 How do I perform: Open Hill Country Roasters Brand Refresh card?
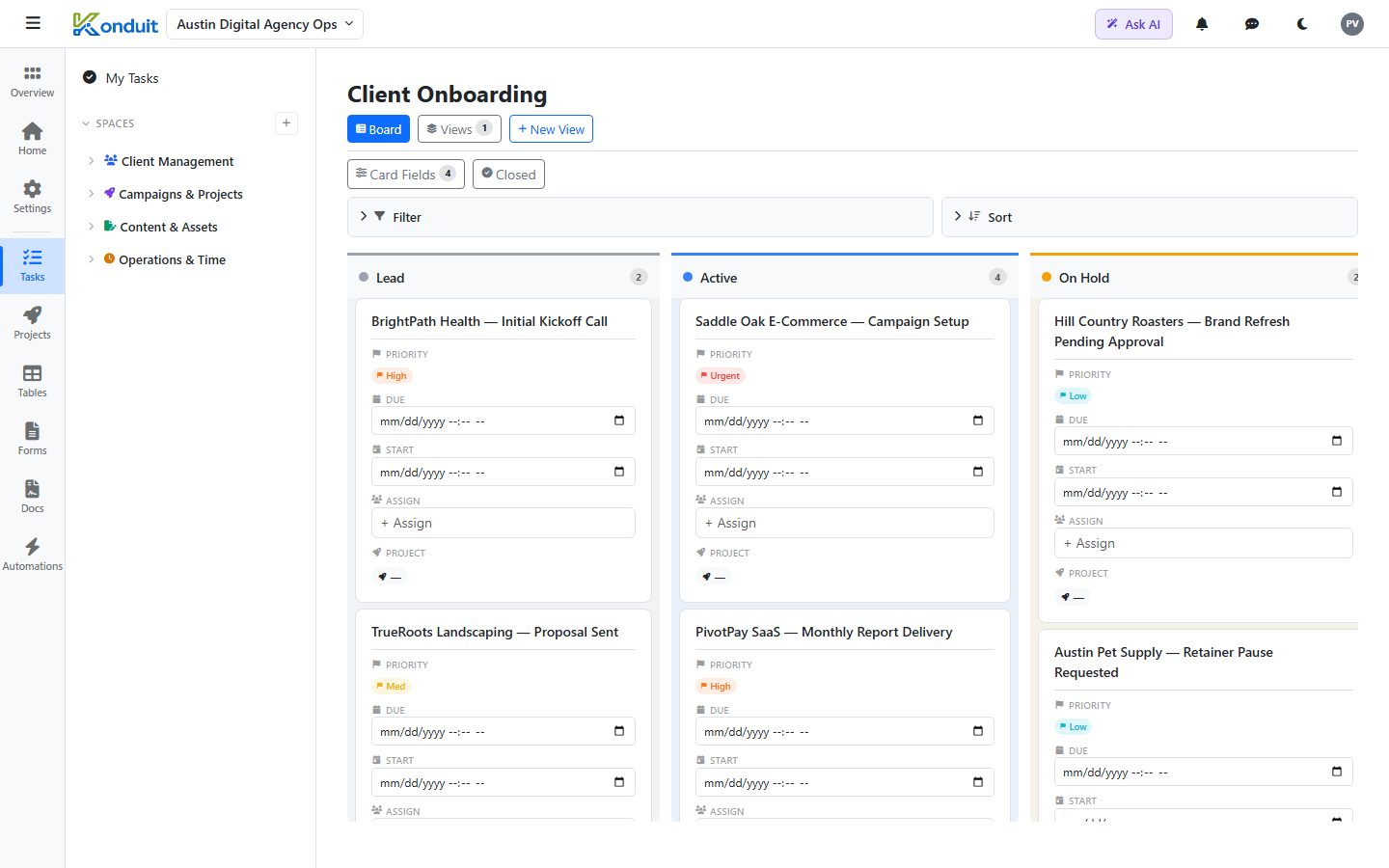[x=1172, y=332]
